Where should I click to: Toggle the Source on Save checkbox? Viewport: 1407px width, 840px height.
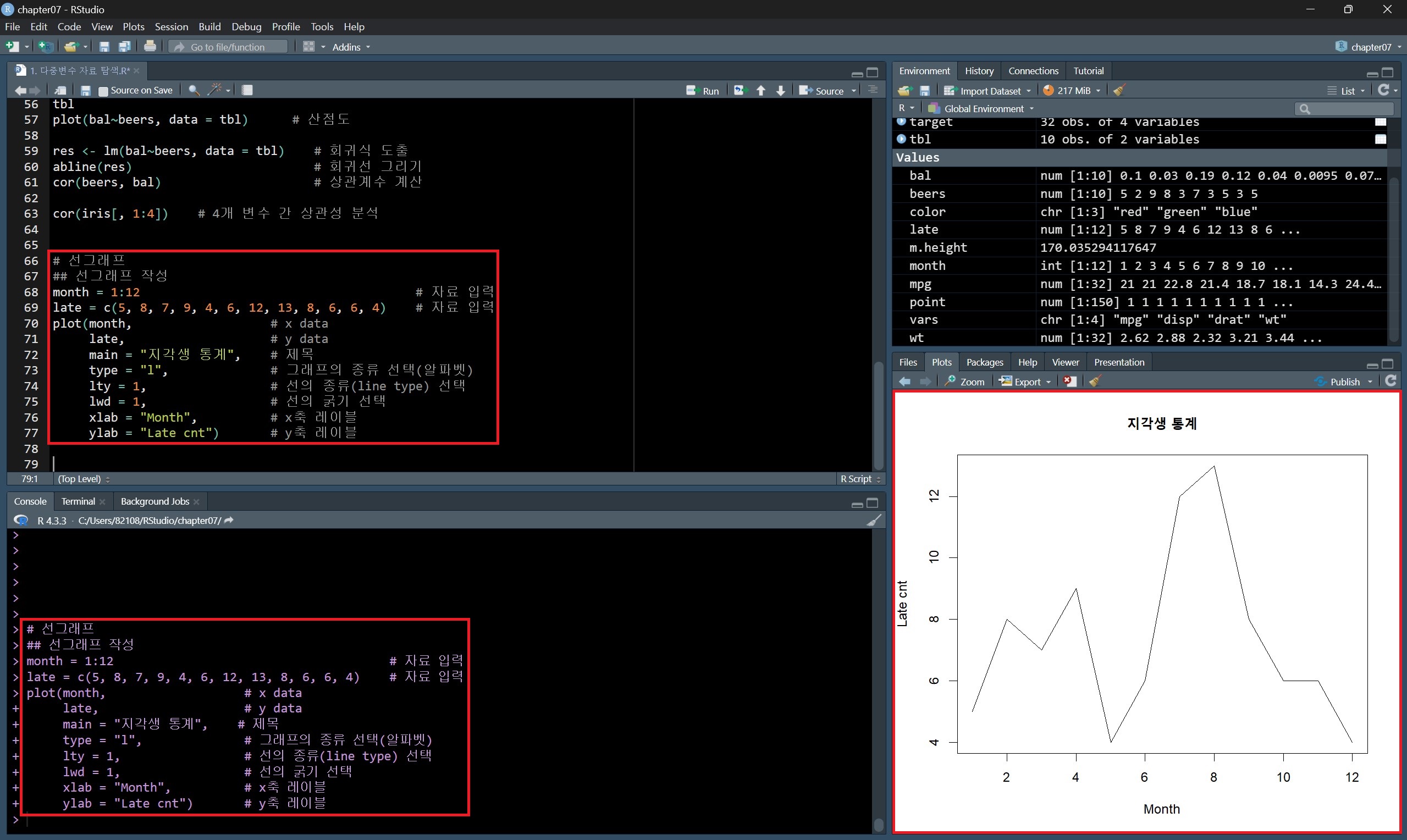(x=103, y=91)
